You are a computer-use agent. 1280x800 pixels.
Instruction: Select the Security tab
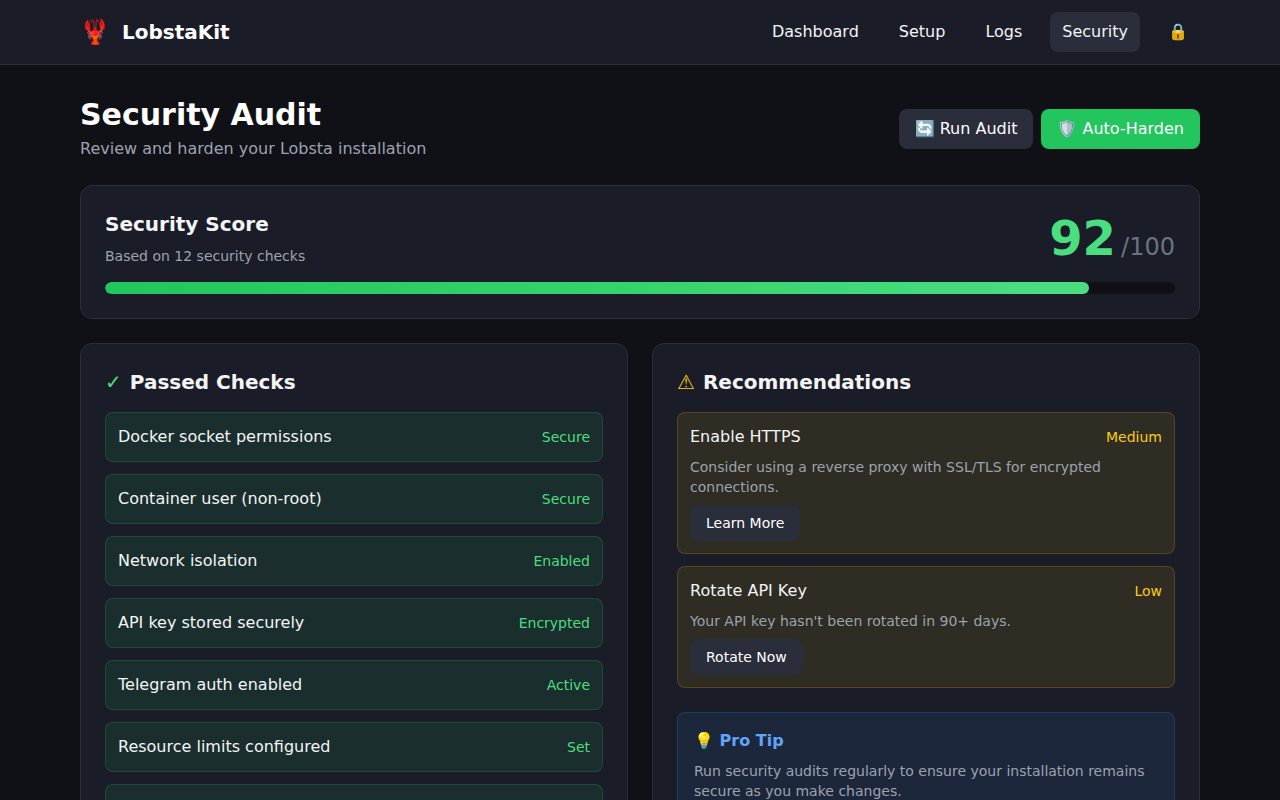coord(1094,31)
